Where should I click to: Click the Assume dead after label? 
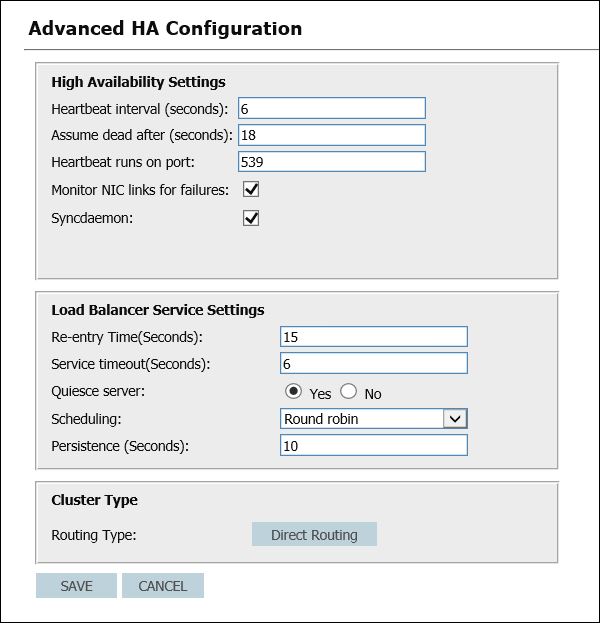(x=142, y=135)
